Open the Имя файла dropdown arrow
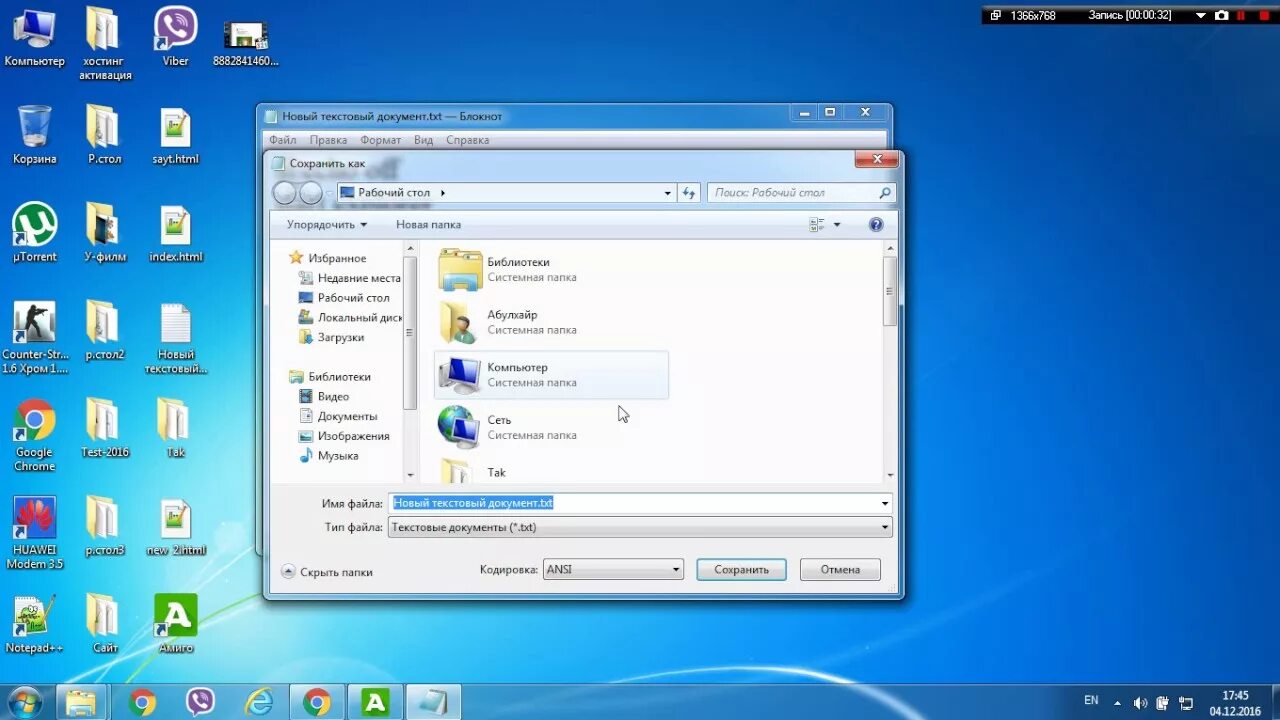The image size is (1280, 720). 885,503
